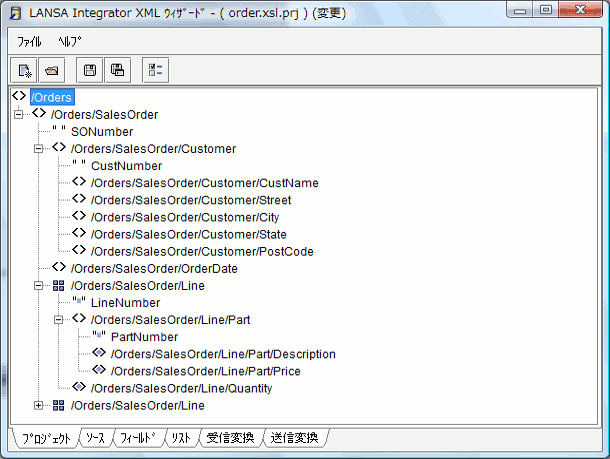Select the LineNumber attribute
The image size is (610, 459).
click(x=125, y=303)
